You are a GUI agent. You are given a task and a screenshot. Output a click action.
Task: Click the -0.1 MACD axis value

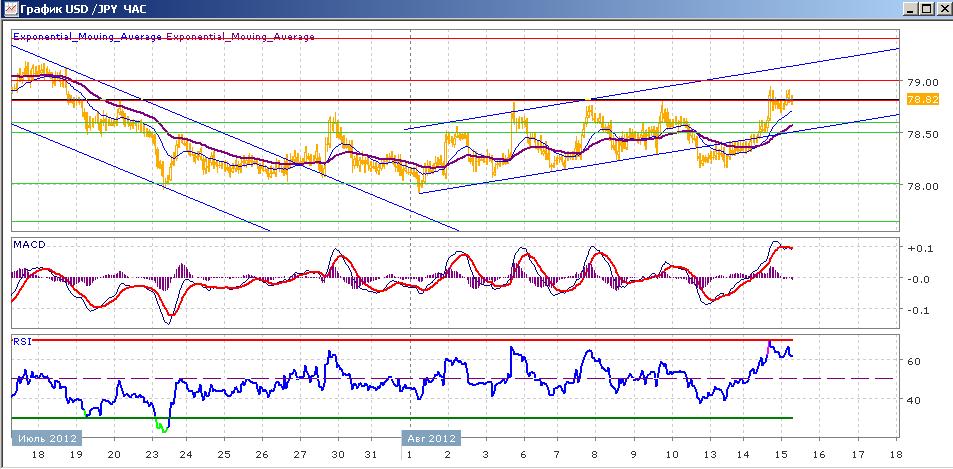918,310
